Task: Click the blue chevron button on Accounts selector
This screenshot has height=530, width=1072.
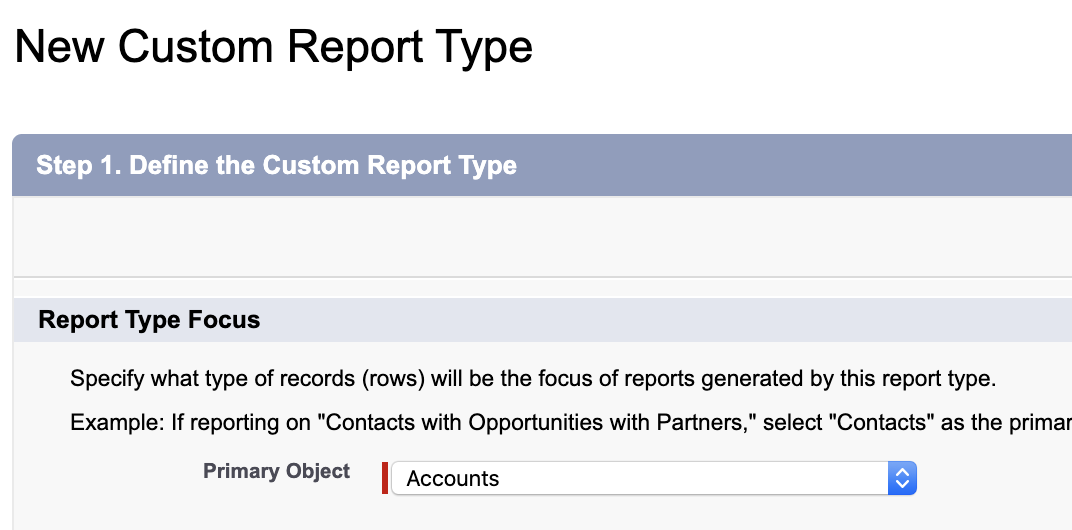Action: 902,478
